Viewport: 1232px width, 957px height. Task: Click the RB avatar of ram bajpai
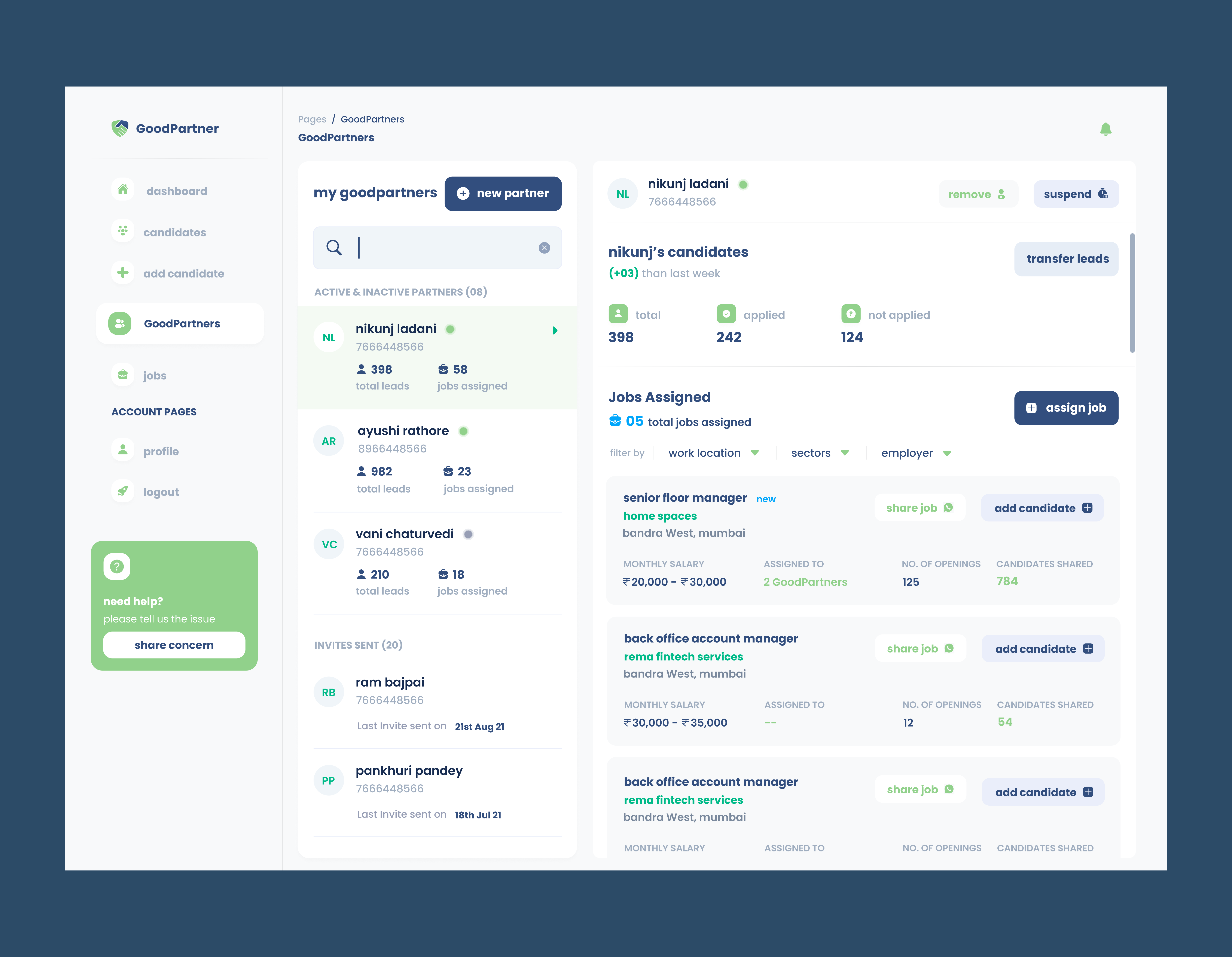coord(329,692)
